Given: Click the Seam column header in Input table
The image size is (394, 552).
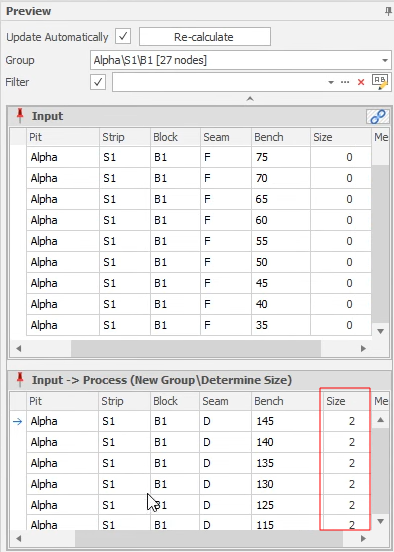Looking at the screenshot, I should [226, 137].
